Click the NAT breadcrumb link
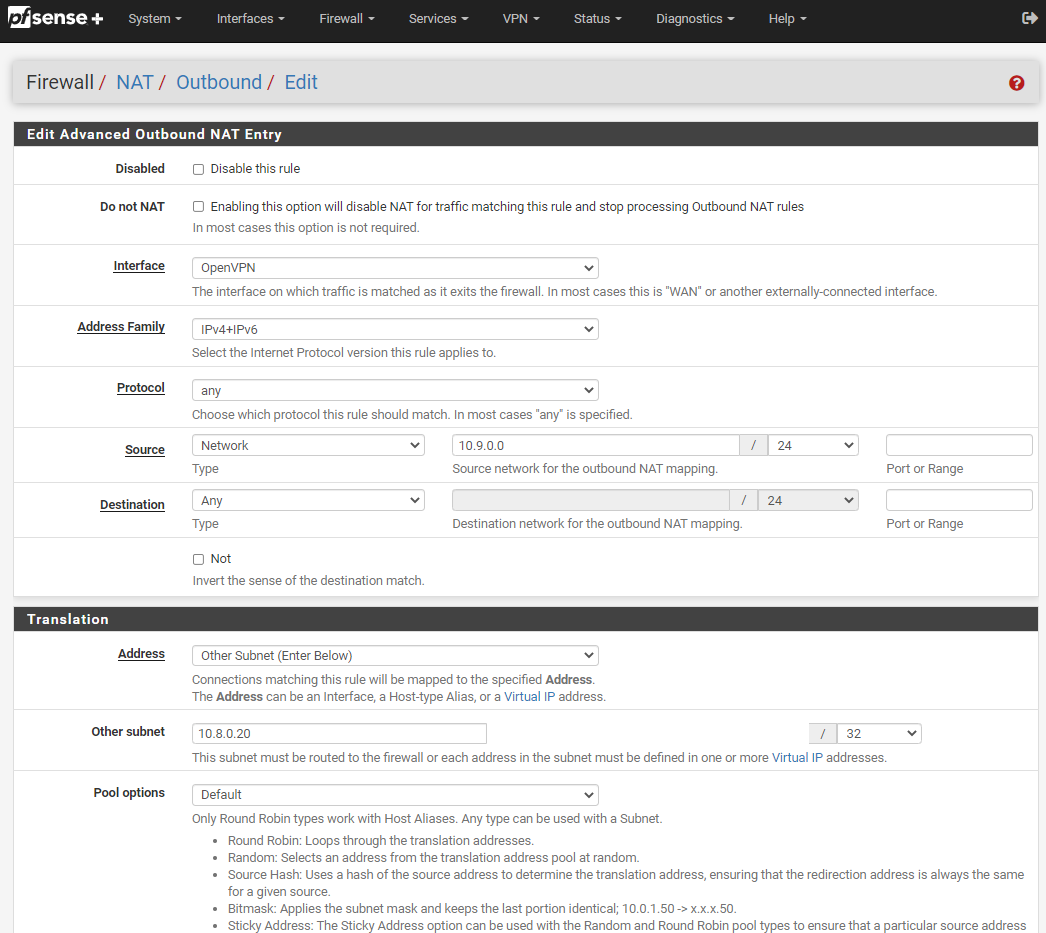This screenshot has height=933, width=1046. [x=134, y=82]
